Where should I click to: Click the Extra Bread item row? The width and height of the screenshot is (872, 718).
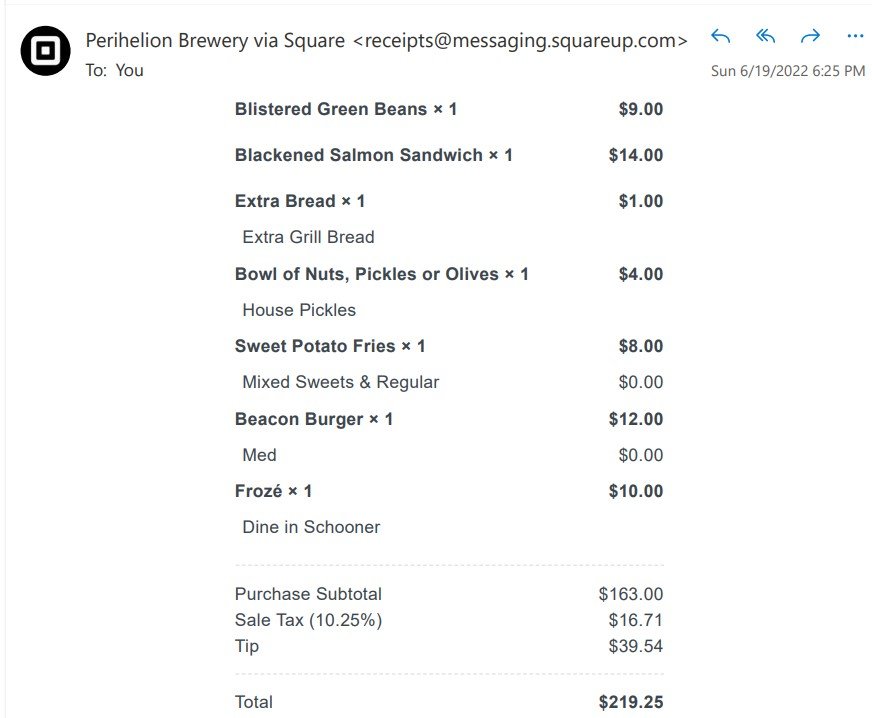[x=300, y=201]
